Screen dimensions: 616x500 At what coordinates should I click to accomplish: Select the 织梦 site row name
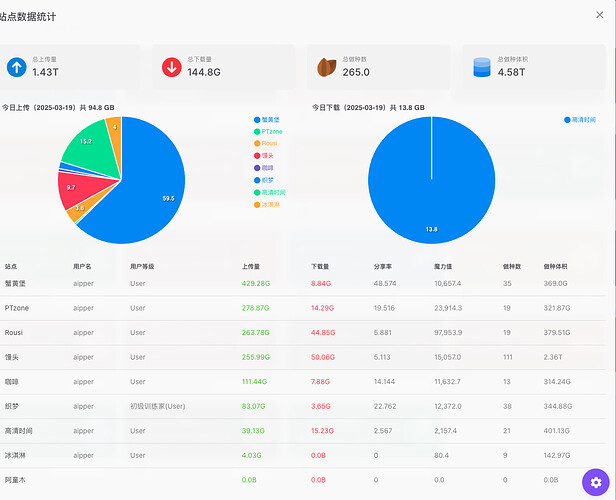pos(11,406)
